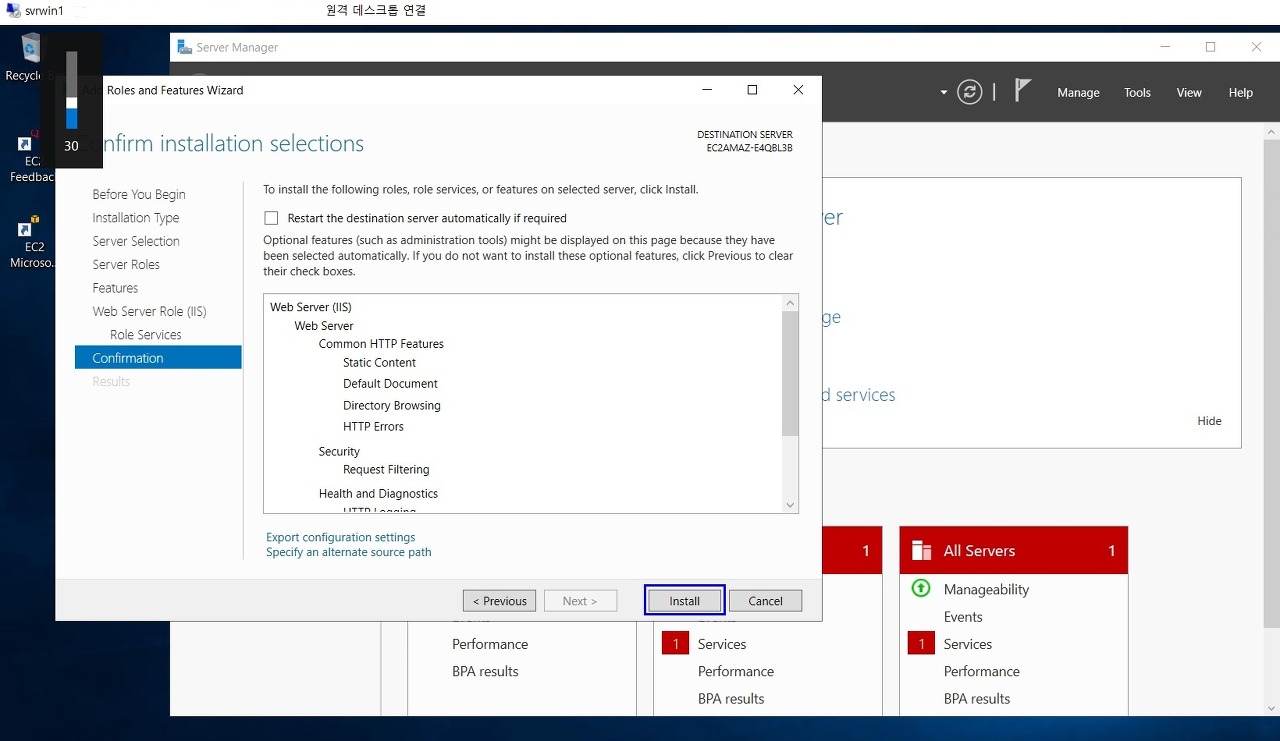Screen dimensions: 1280x741
Task: Click the Health and Diagnostics entry
Action: [378, 494]
